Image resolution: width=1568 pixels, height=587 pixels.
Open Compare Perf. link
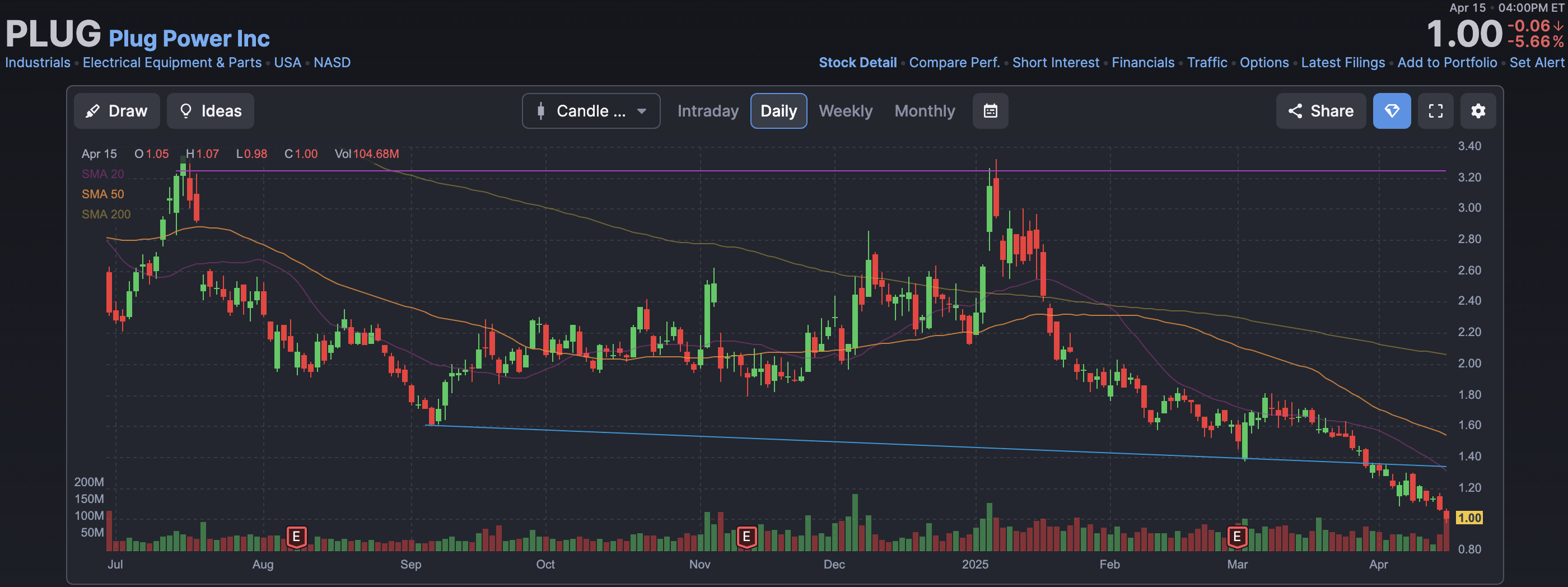click(x=954, y=63)
